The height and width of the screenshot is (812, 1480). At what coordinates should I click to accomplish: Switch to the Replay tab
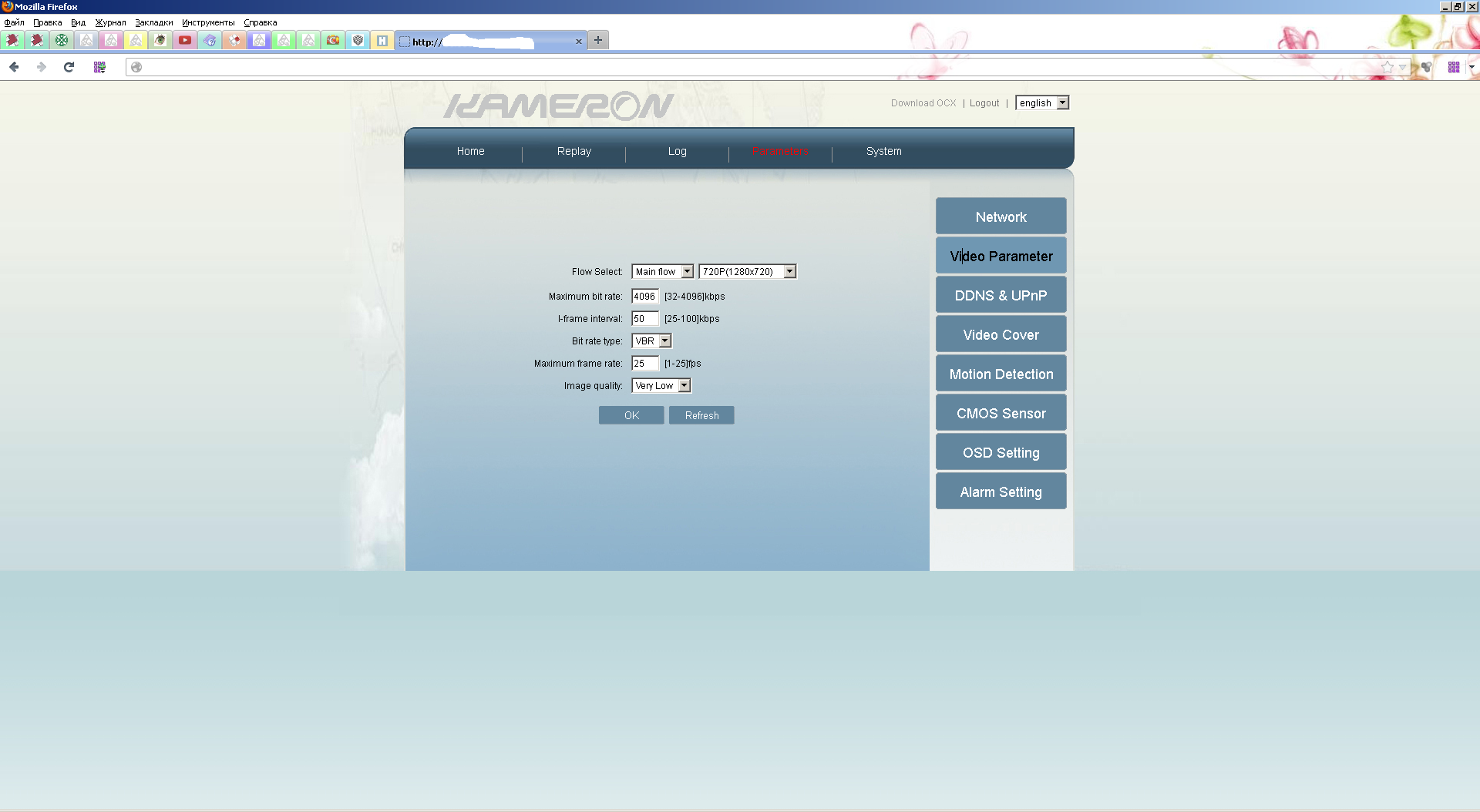coord(573,152)
